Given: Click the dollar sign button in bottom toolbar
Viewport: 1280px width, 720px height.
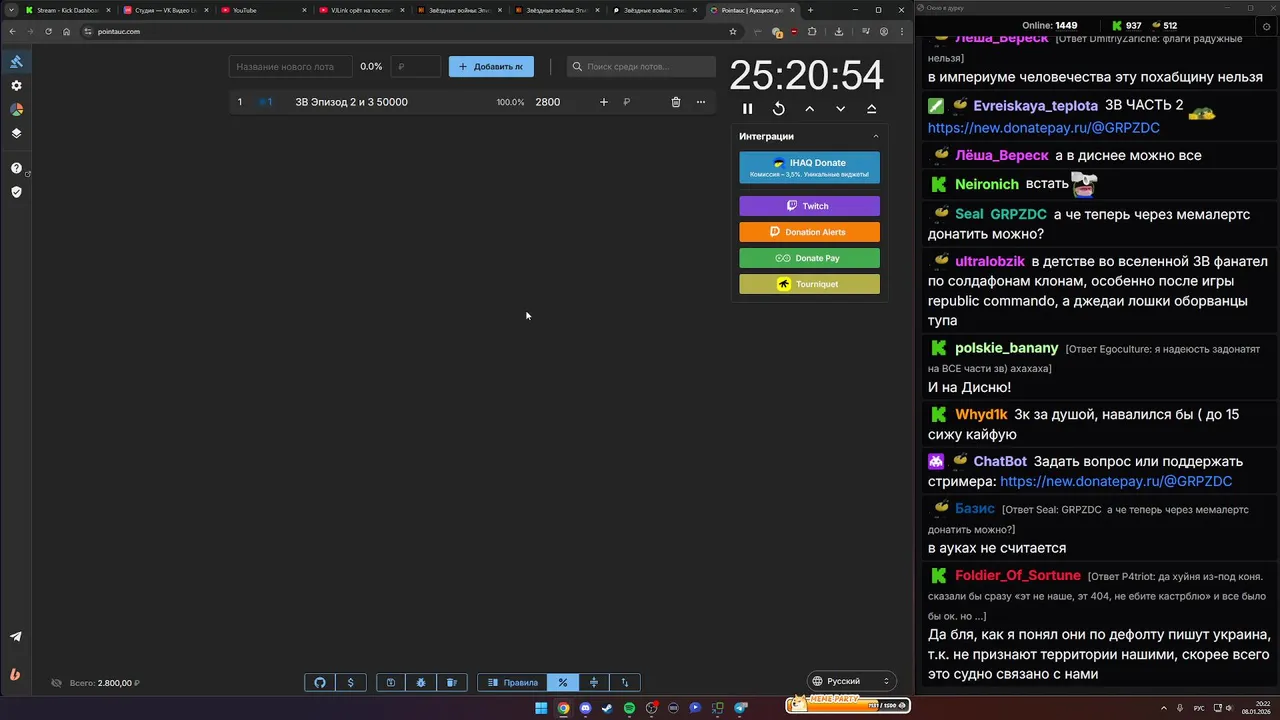Looking at the screenshot, I should [x=350, y=683].
